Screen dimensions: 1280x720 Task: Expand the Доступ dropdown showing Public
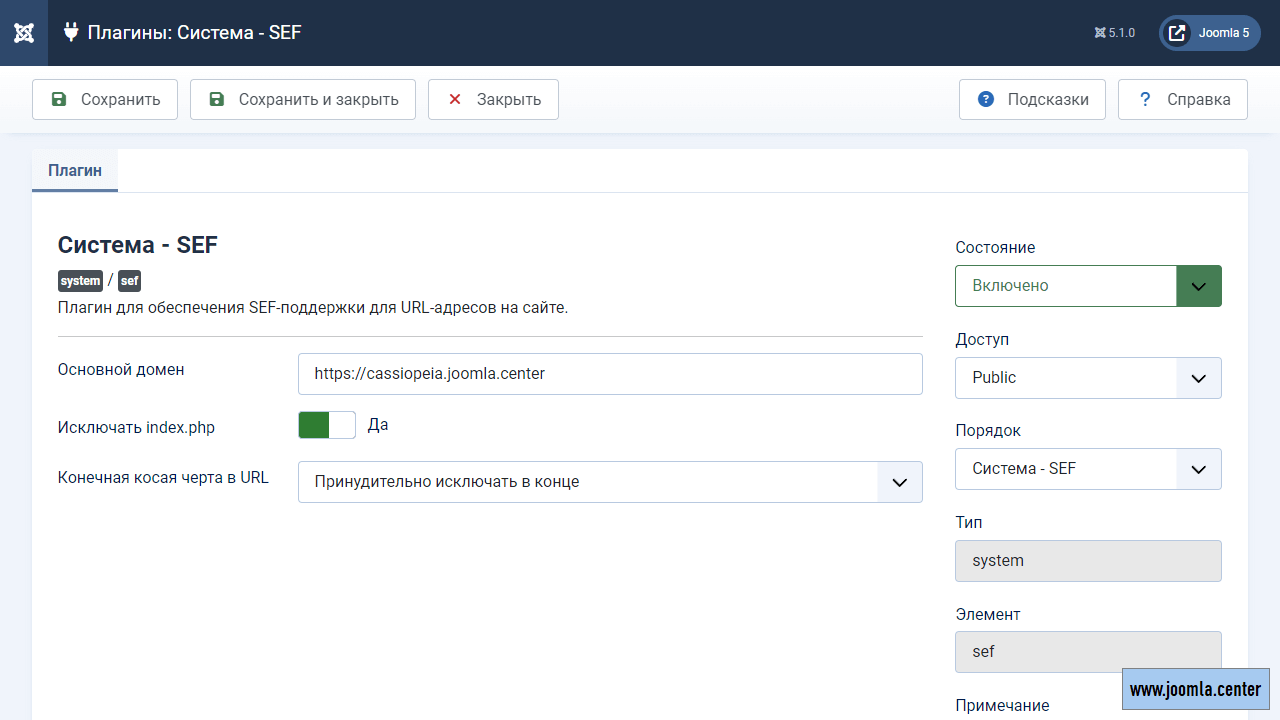pyautogui.click(x=1088, y=378)
